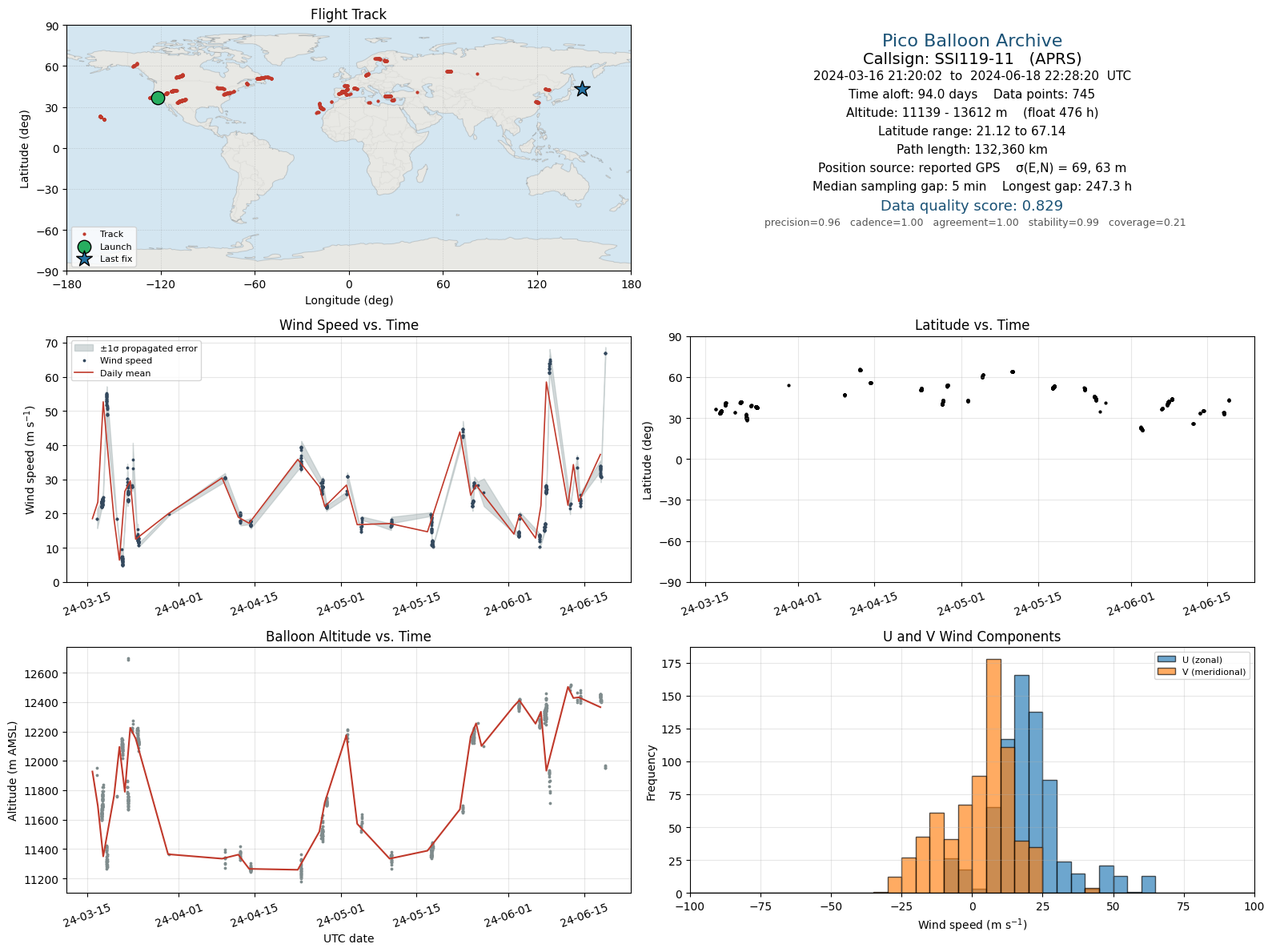Click the green launch circle on the world map
Screen dimensions: 1272x952
[x=158, y=98]
